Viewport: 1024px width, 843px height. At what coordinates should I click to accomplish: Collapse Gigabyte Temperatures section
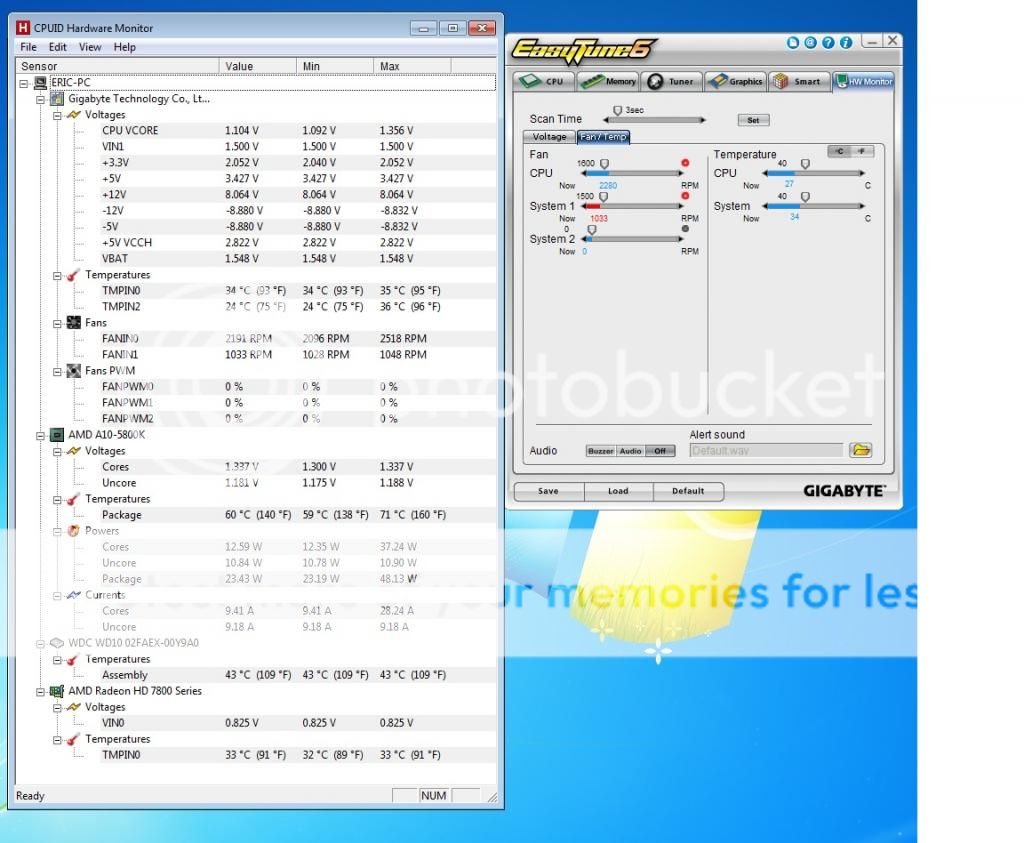[x=57, y=276]
